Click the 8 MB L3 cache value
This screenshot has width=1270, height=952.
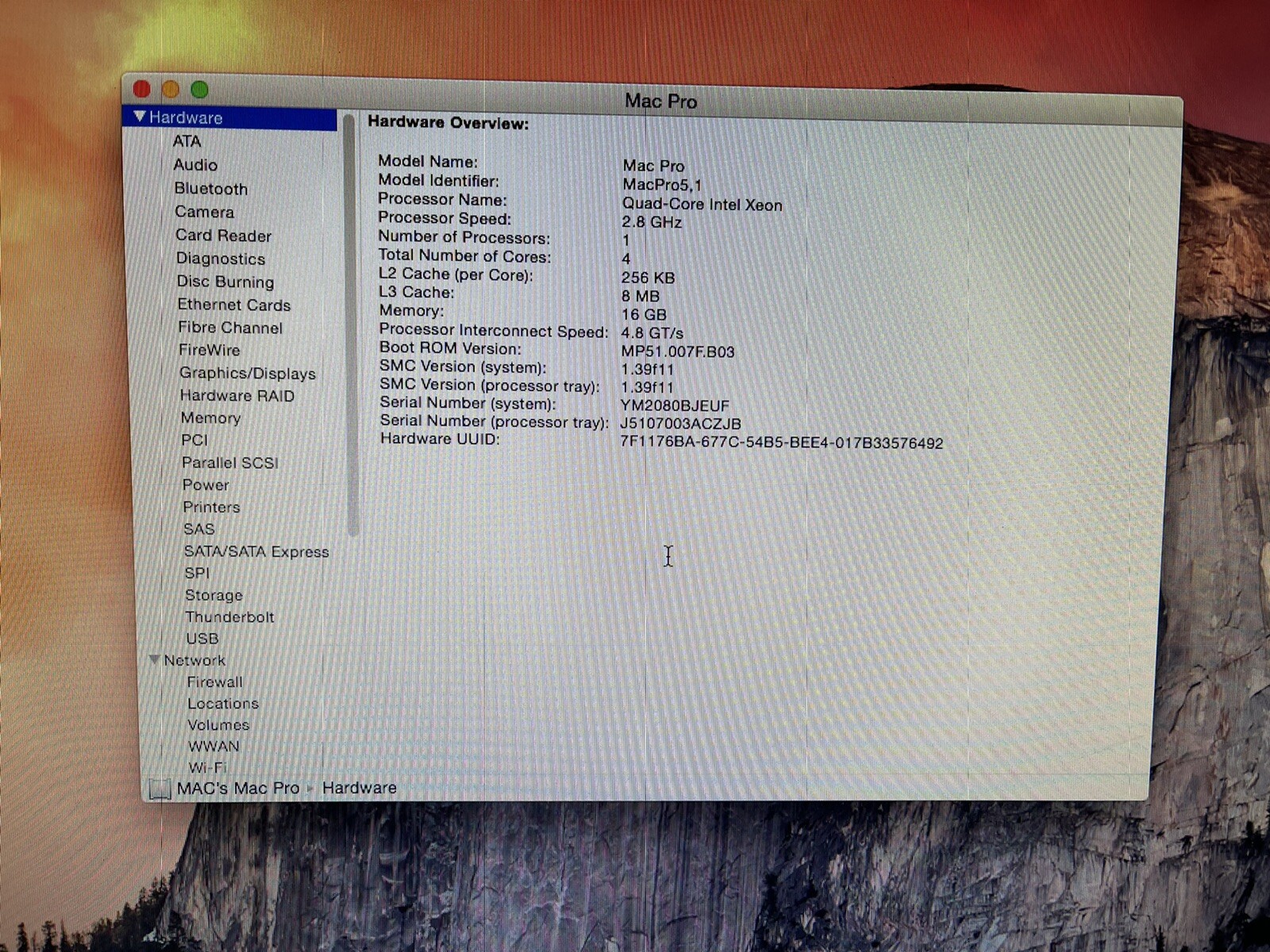641,296
